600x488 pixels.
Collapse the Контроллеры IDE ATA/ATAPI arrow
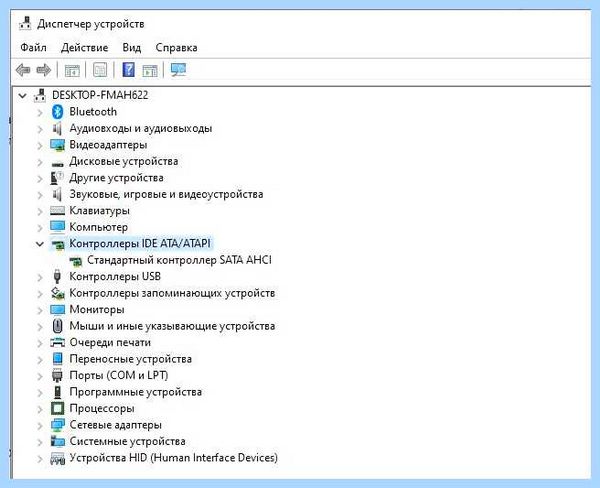pos(40,244)
